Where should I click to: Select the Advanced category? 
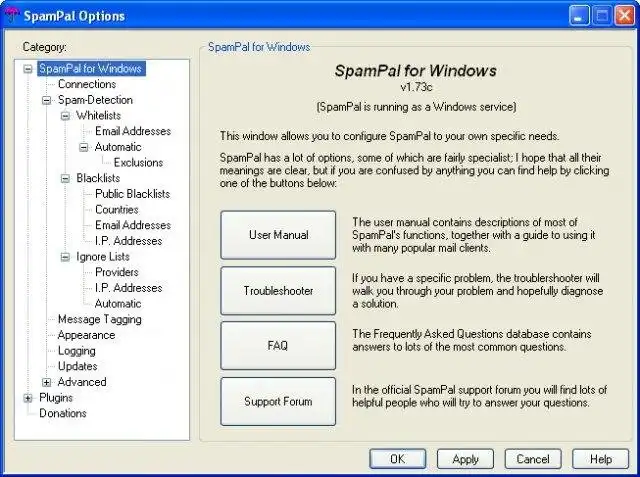pos(82,382)
